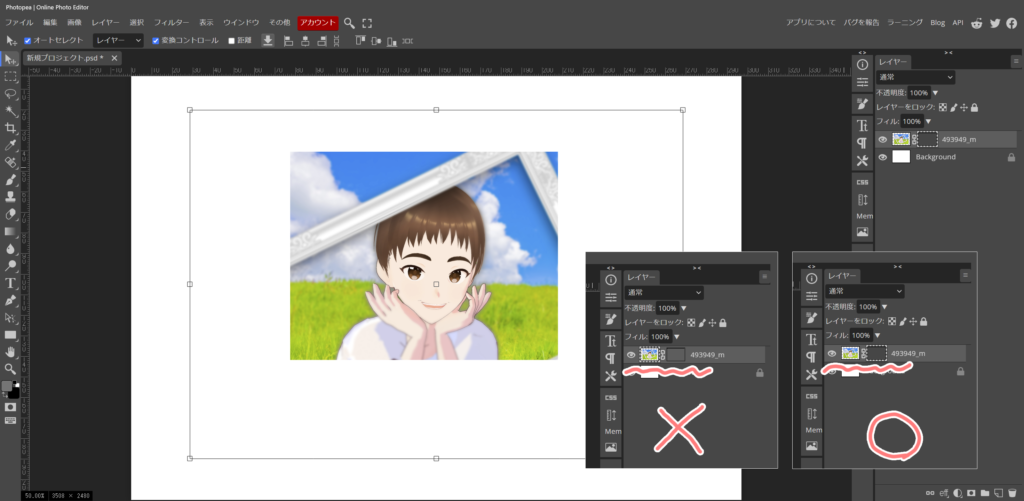Screen dimensions: 1024x501
Task: Open the ファイル menu
Action: (20, 22)
